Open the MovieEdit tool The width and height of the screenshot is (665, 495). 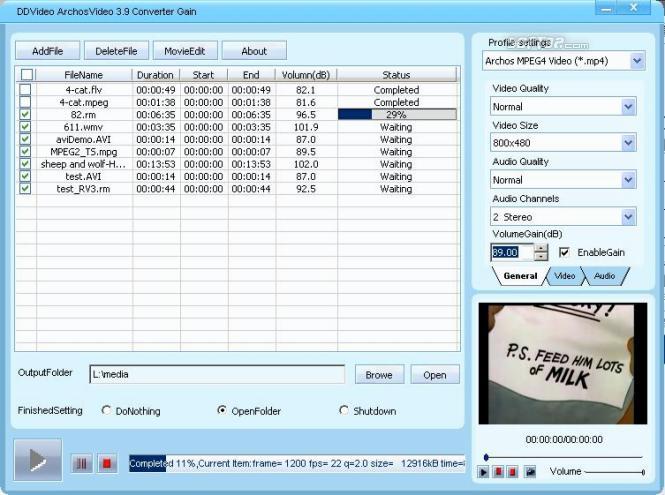tap(185, 51)
